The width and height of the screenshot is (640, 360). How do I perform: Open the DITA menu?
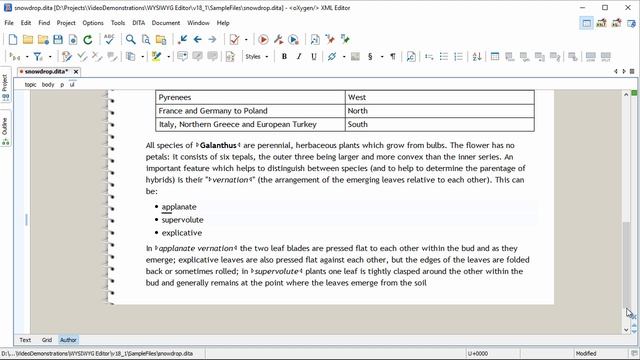pos(138,23)
